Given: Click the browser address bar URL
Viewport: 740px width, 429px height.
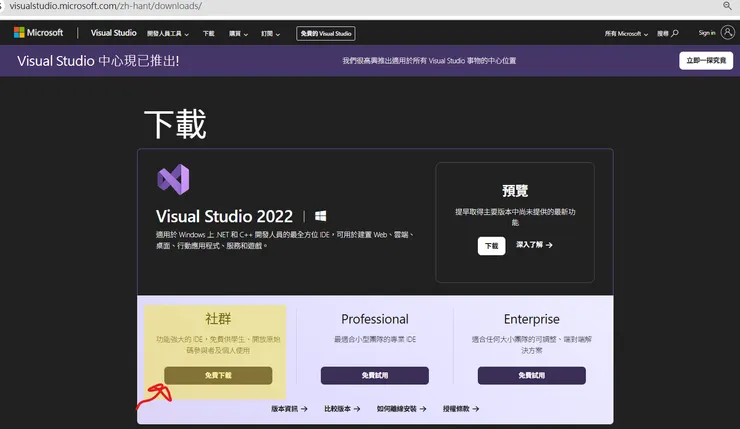Looking at the screenshot, I should (x=106, y=6).
